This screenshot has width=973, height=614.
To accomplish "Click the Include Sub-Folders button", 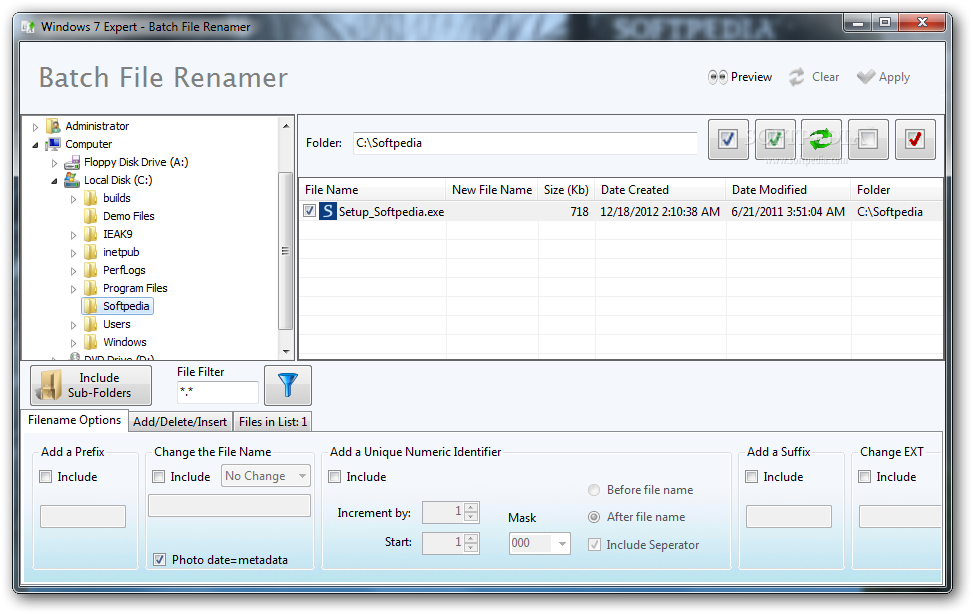I will [91, 385].
